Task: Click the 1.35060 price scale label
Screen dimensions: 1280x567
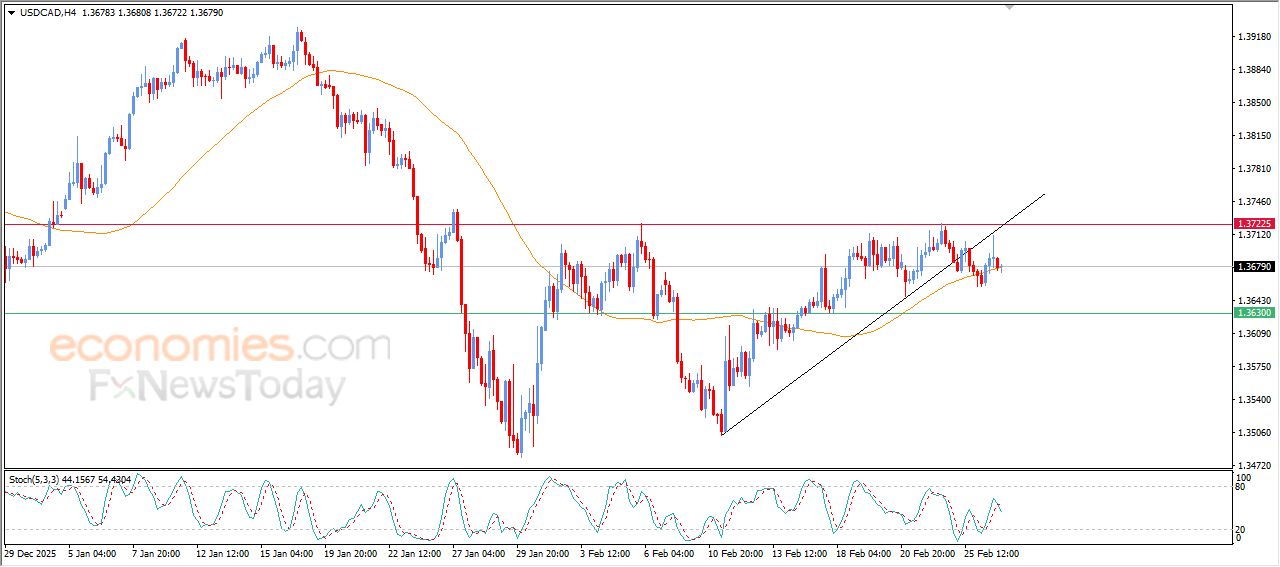Action: (x=1253, y=433)
